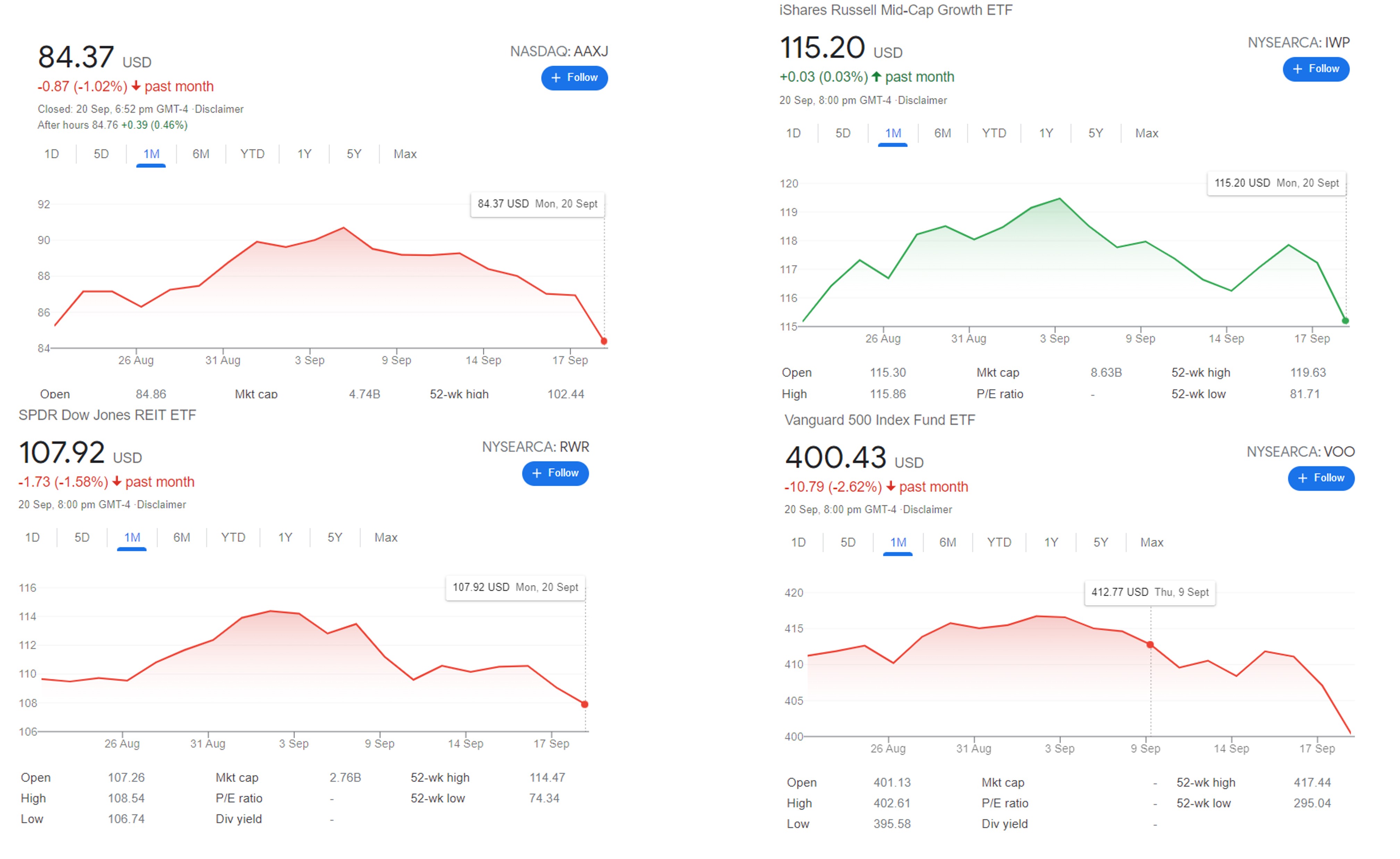Click the red endpoint dot on AAXJ chart

604,342
